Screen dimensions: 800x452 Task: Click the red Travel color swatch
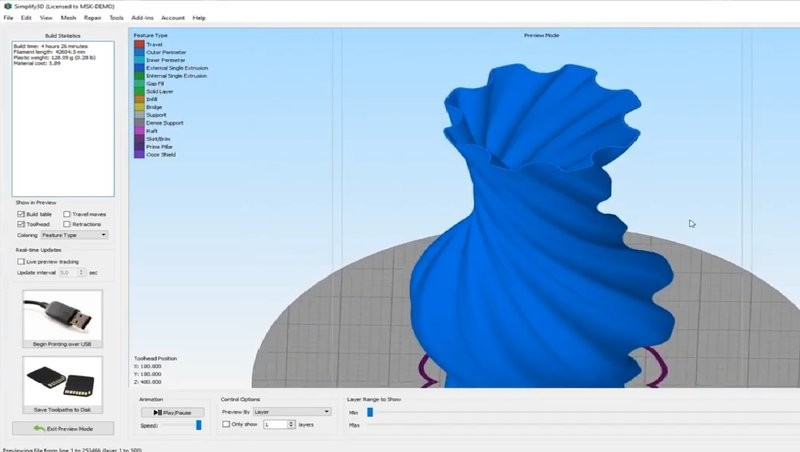coord(139,44)
